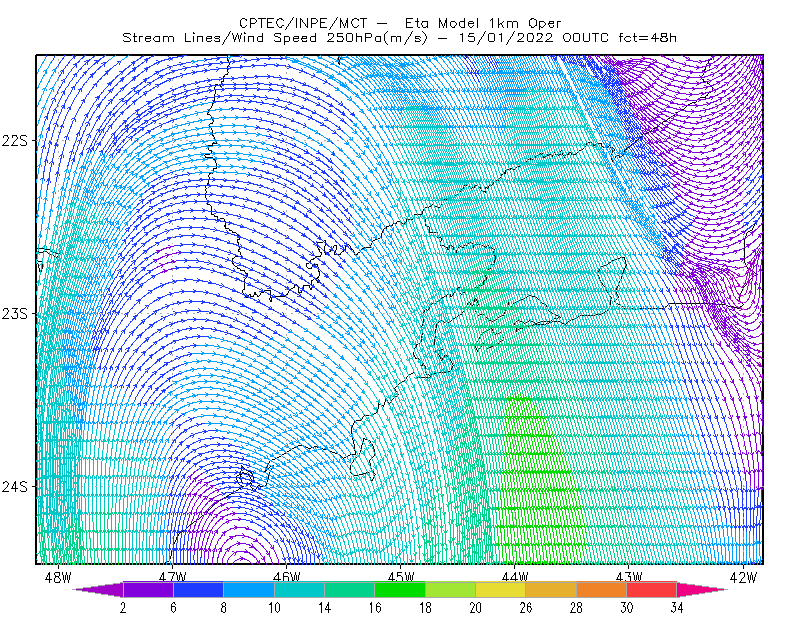Click colorbar value label "30"

tap(627, 608)
